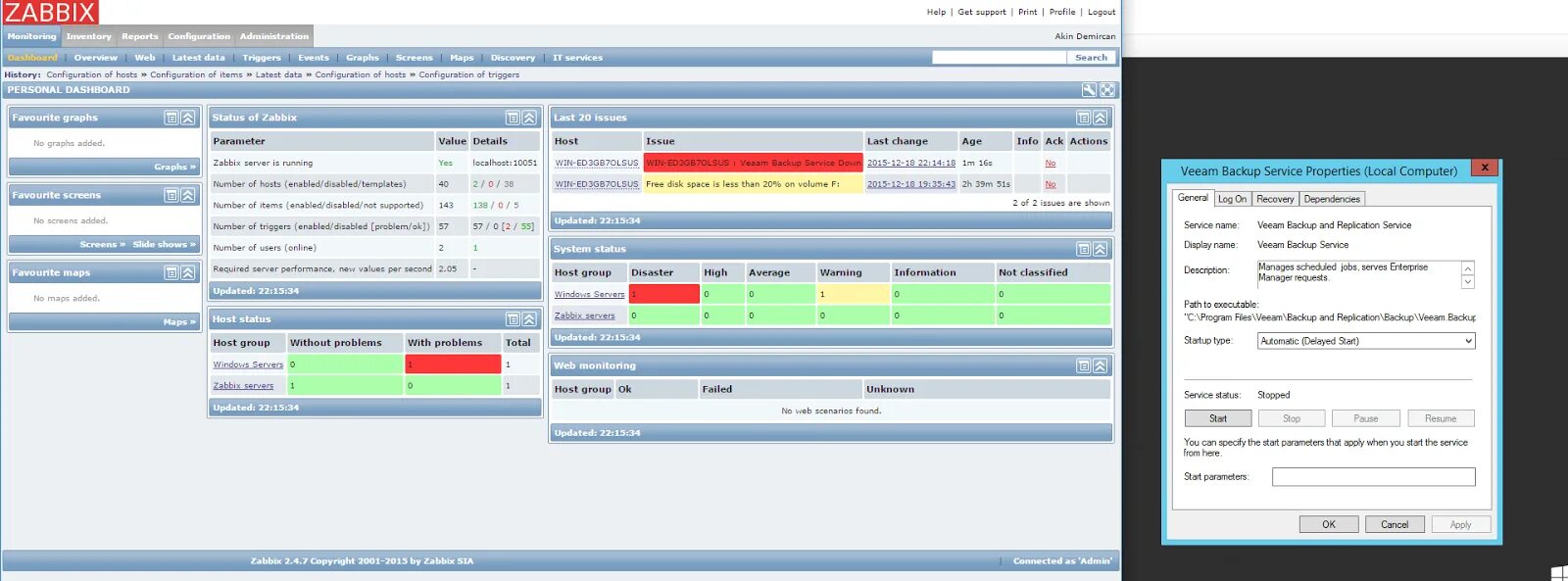Collapse the Favourite maps widget
Image resolution: width=1568 pixels, height=581 pixels.
(188, 272)
